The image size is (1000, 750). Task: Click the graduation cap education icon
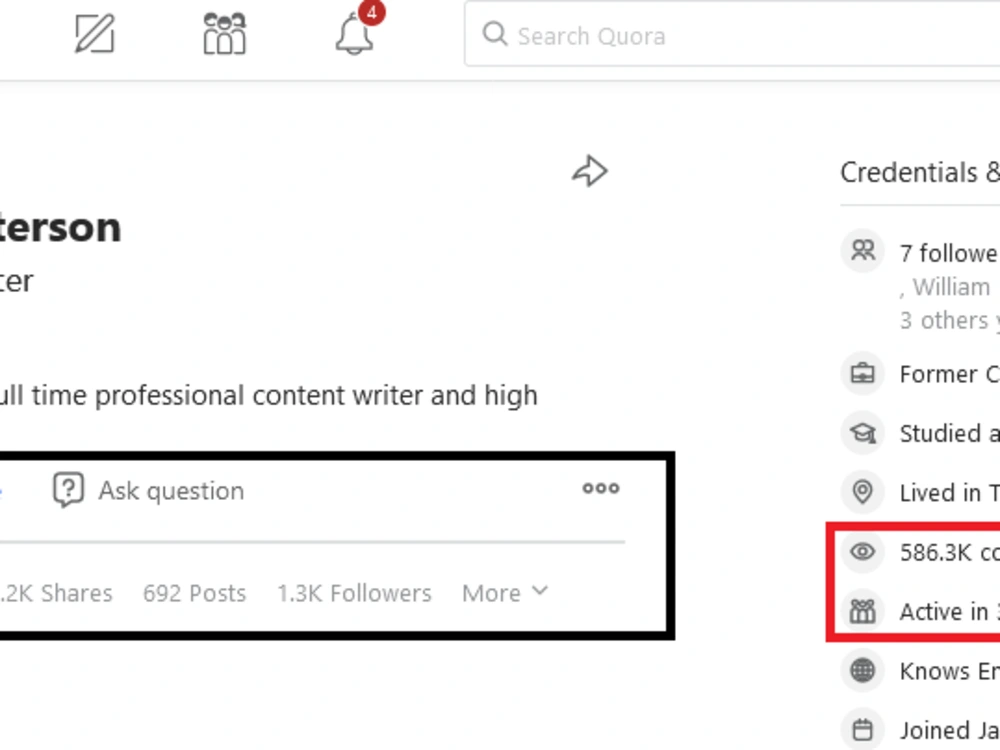point(863,432)
